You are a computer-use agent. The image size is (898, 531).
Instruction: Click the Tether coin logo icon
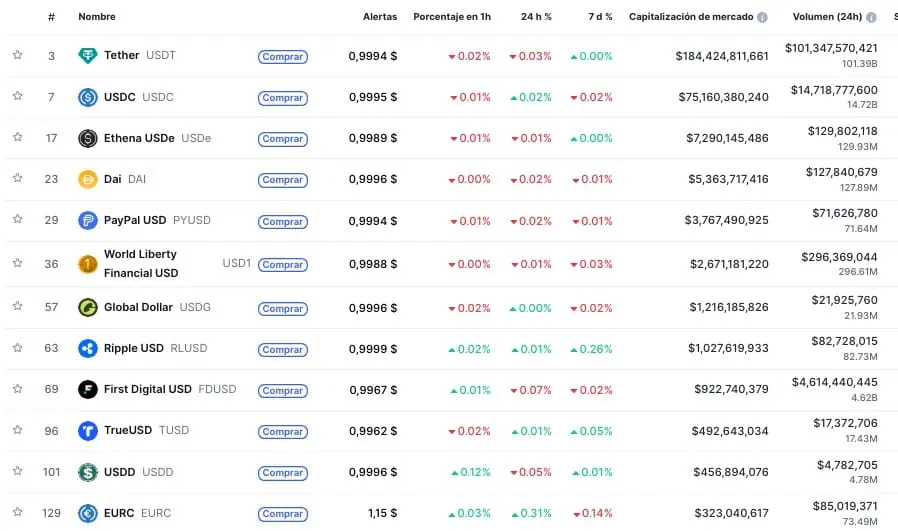pyautogui.click(x=87, y=56)
